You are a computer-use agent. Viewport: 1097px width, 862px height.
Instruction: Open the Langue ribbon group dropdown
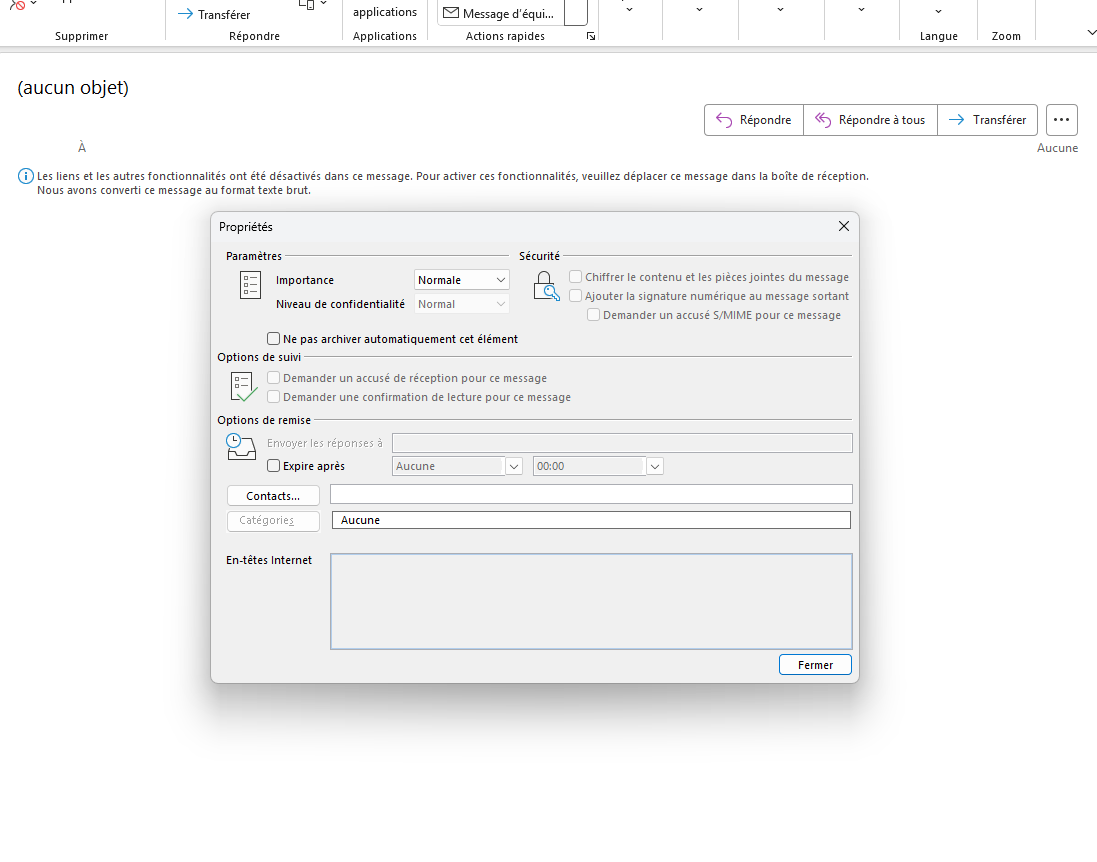pyautogui.click(x=938, y=12)
